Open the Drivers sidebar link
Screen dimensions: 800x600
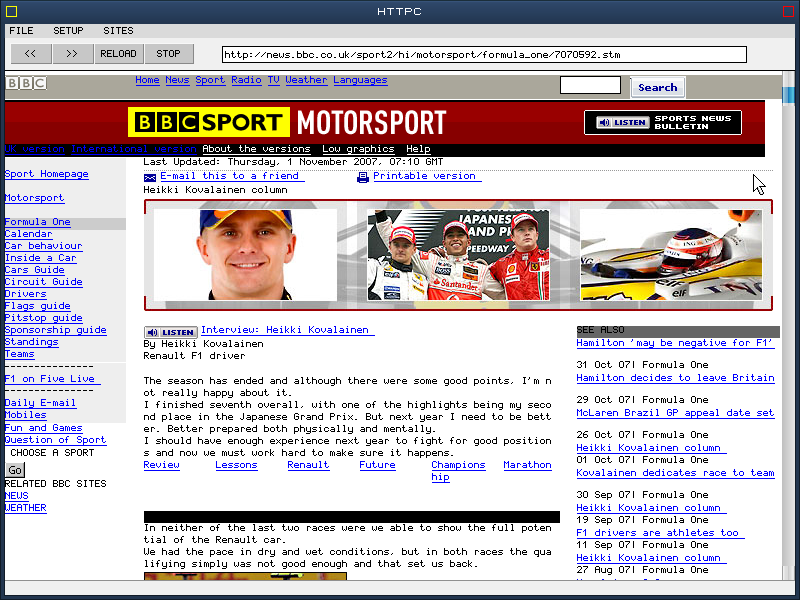pyautogui.click(x=26, y=294)
